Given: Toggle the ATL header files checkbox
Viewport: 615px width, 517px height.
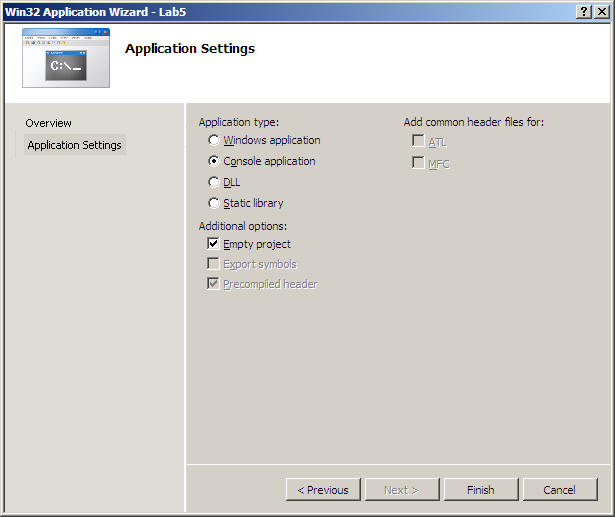Looking at the screenshot, I should (x=418, y=140).
